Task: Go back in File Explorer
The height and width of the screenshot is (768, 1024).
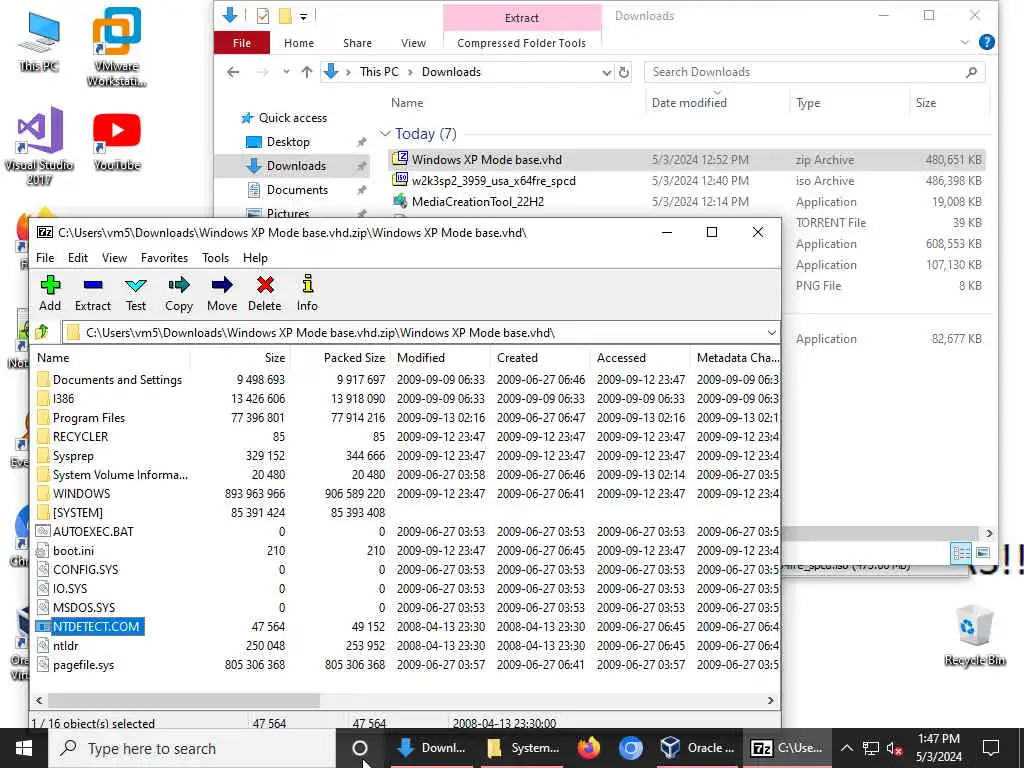Action: 233,72
